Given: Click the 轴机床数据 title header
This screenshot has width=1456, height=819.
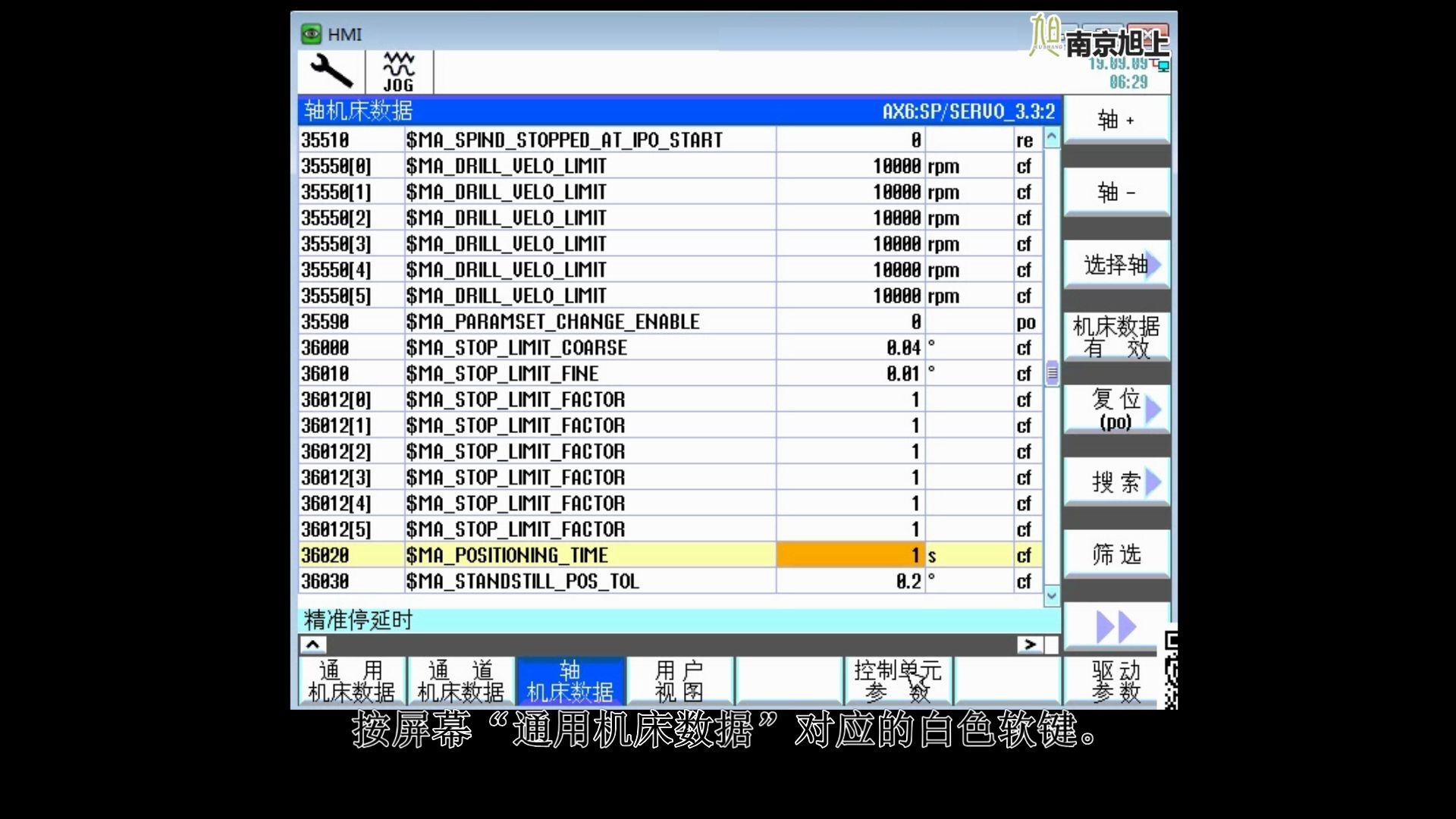Looking at the screenshot, I should tap(358, 111).
